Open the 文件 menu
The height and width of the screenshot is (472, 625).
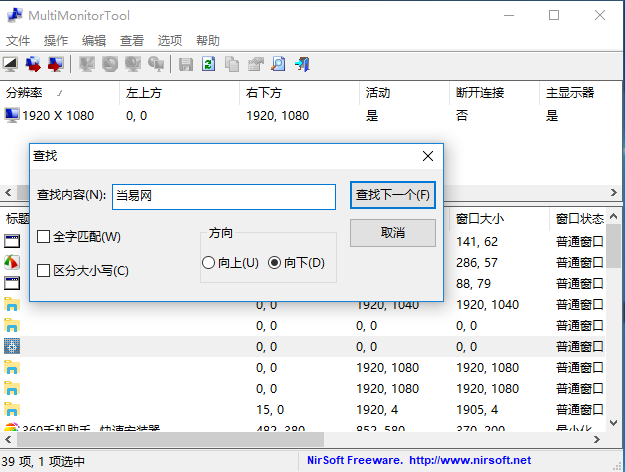coord(19,41)
